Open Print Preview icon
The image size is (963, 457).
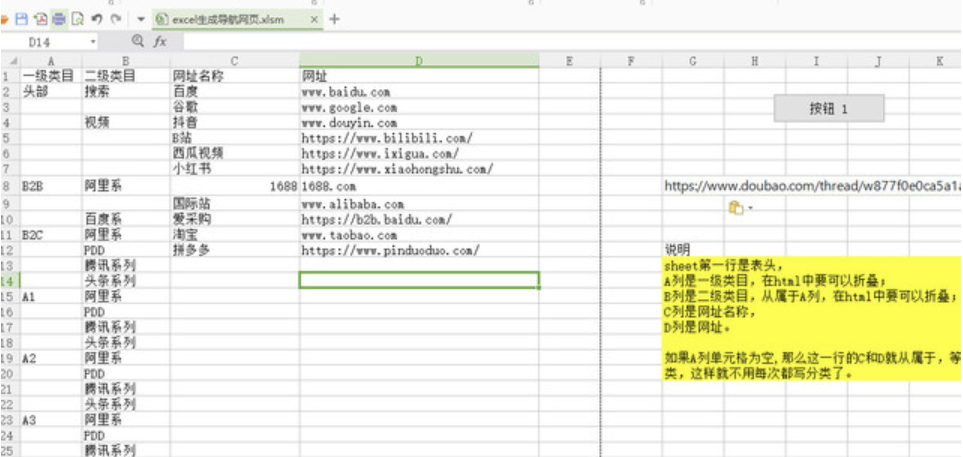click(77, 19)
